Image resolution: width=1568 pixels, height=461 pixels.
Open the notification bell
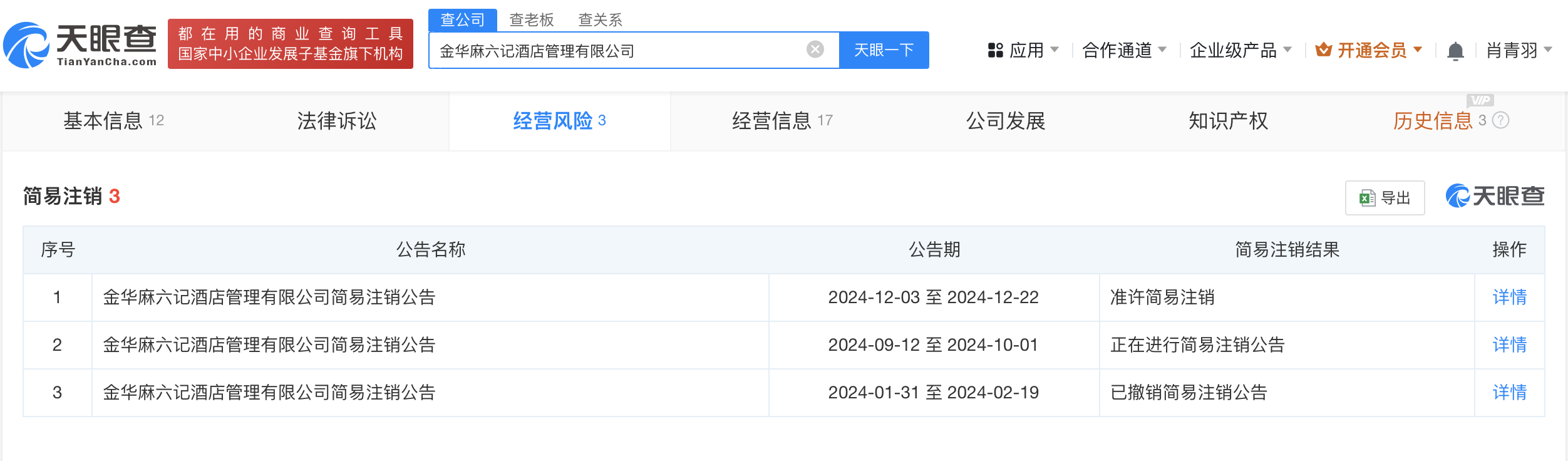click(1455, 51)
